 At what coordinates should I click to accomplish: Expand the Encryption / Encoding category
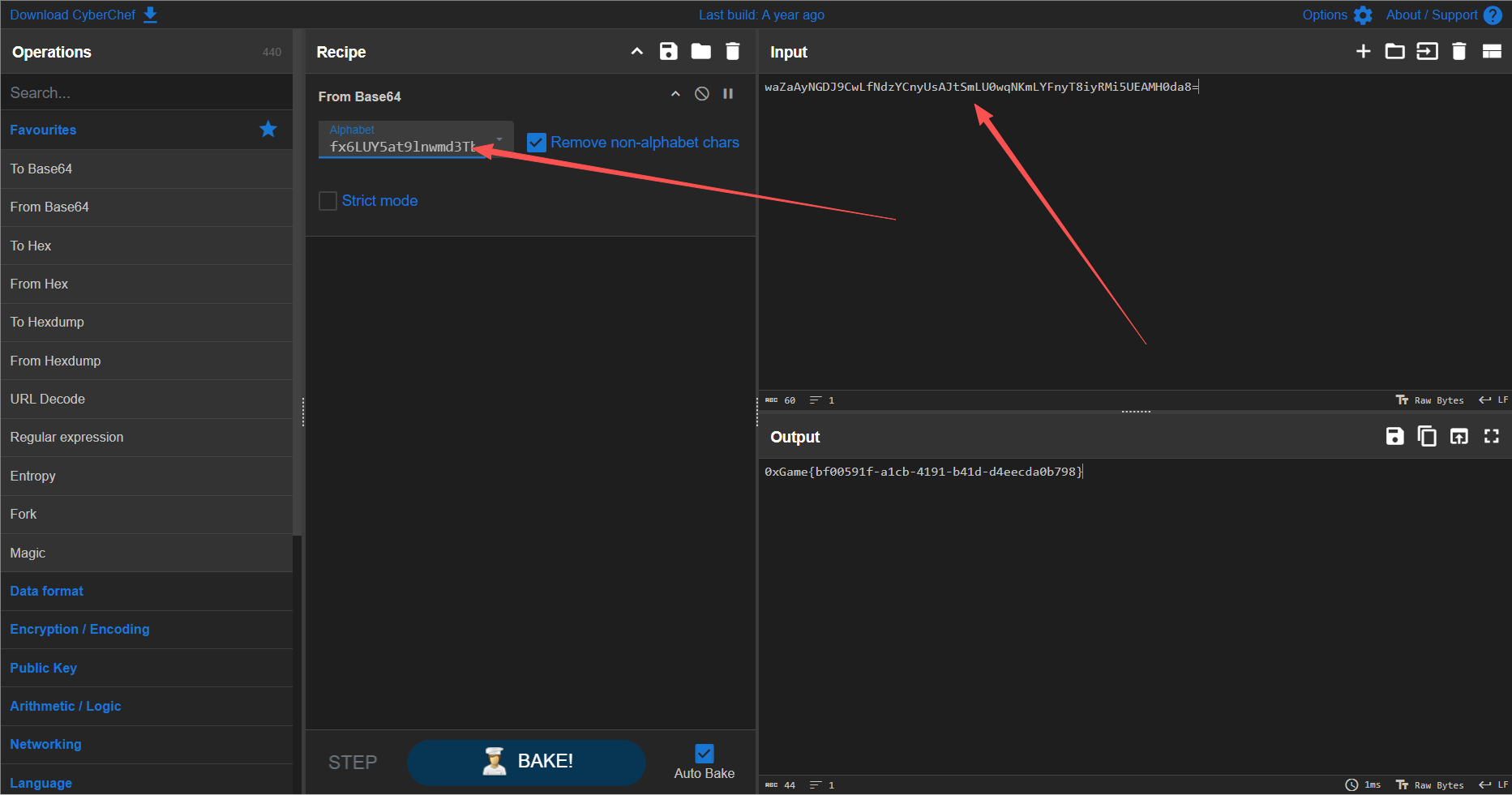click(79, 629)
